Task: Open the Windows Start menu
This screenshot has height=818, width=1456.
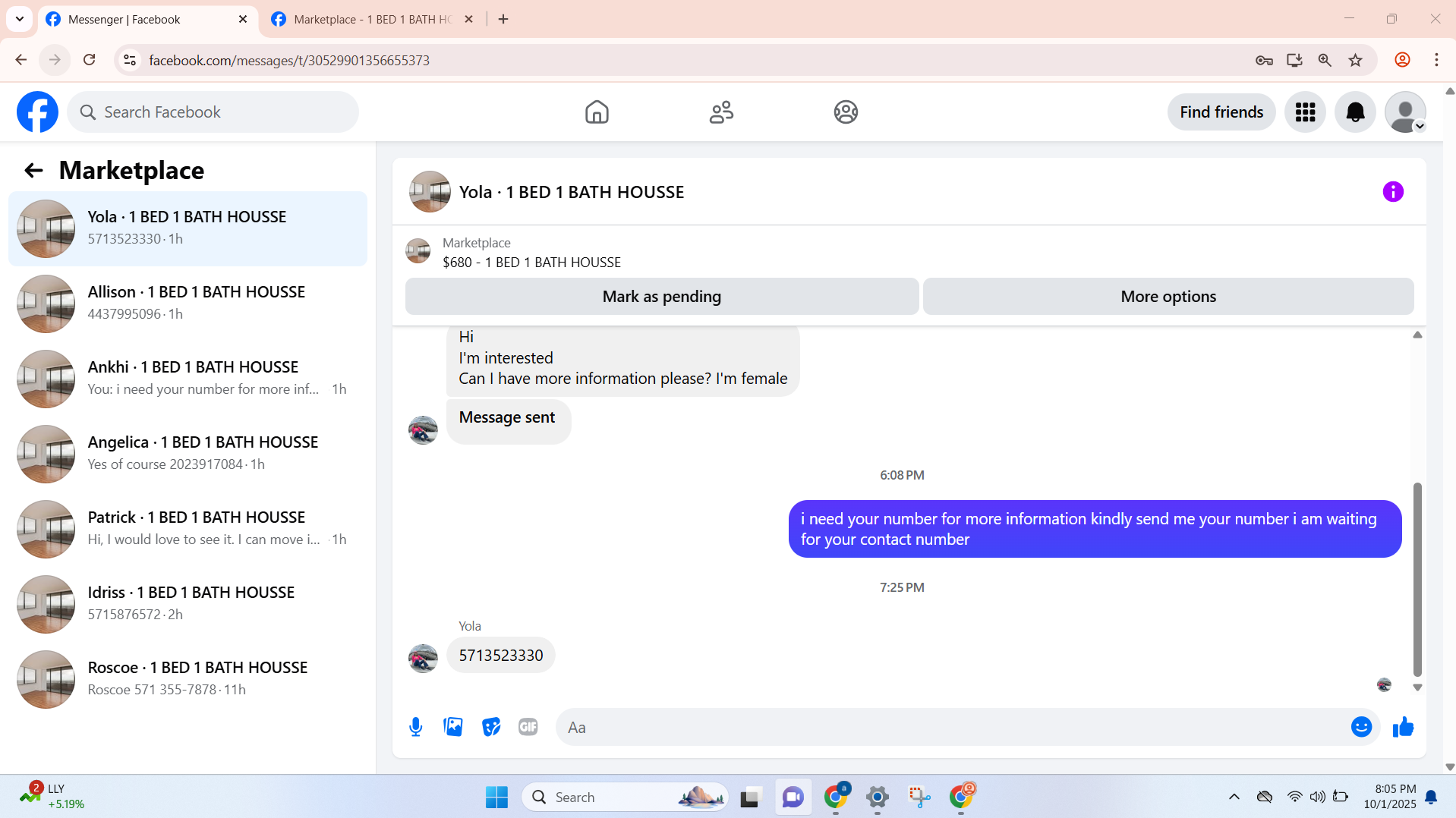Action: [496, 797]
